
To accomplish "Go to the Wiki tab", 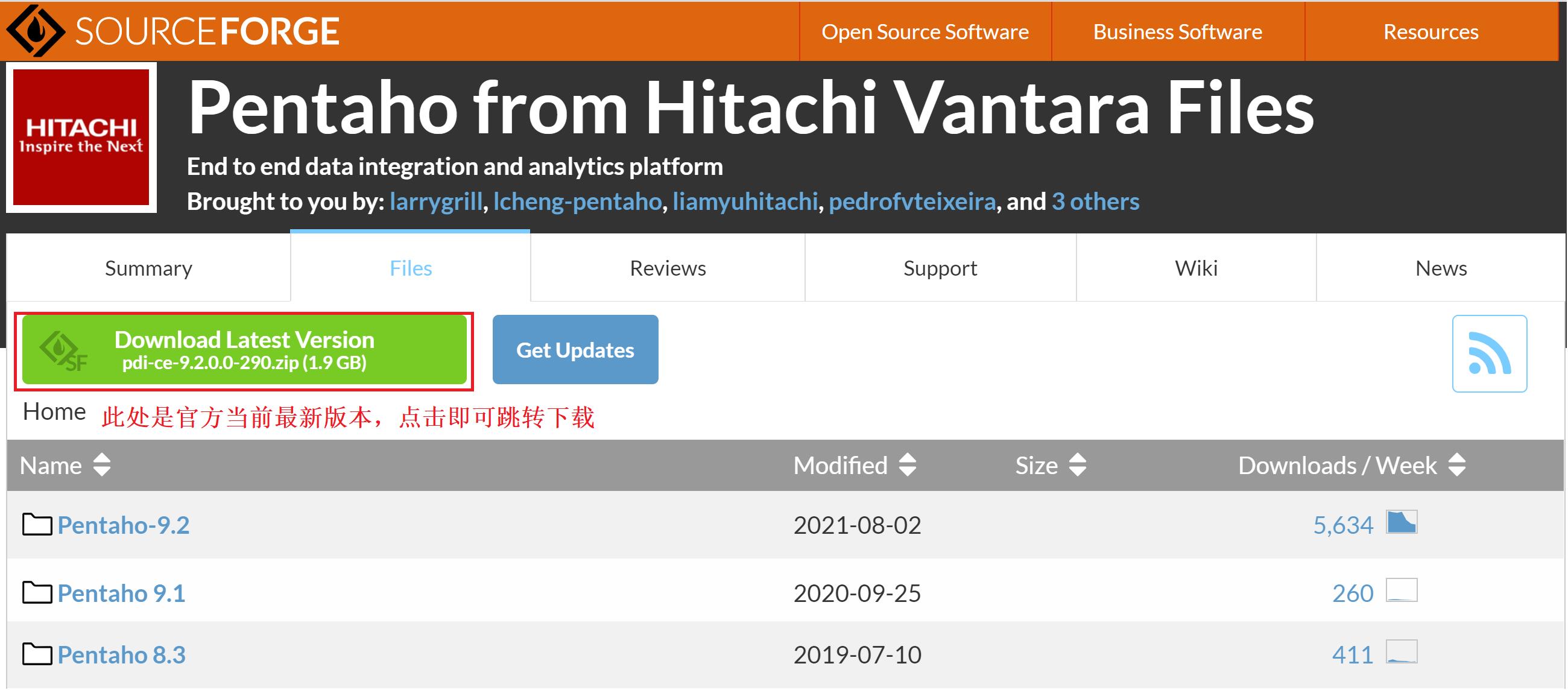I will point(1196,268).
